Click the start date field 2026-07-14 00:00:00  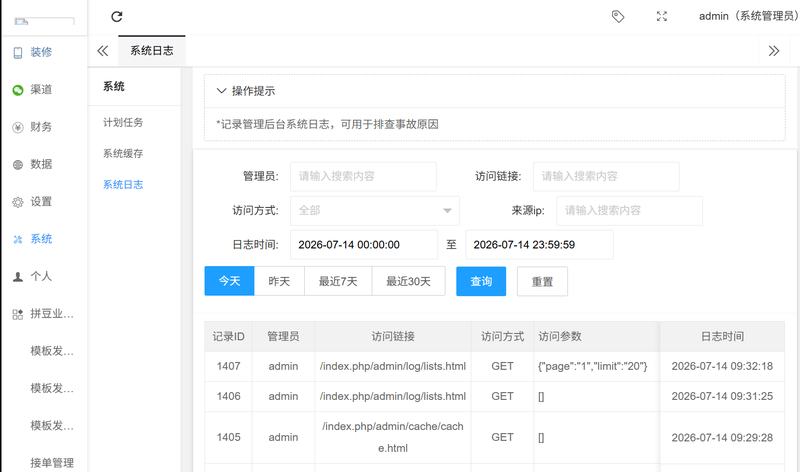[x=364, y=244]
